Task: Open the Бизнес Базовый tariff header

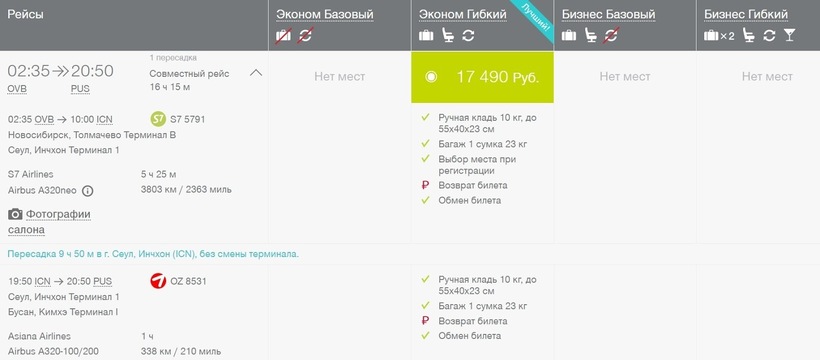Action: pyautogui.click(x=609, y=15)
